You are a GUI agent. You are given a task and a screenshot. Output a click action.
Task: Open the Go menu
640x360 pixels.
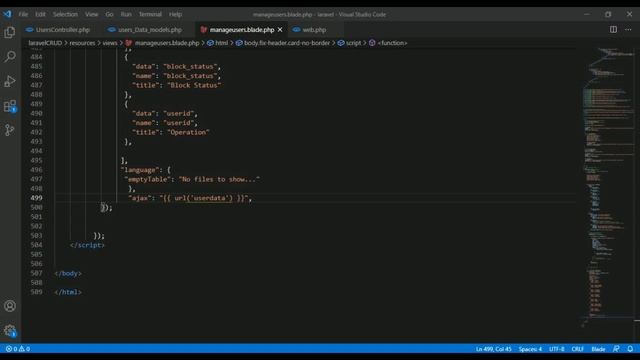109,14
